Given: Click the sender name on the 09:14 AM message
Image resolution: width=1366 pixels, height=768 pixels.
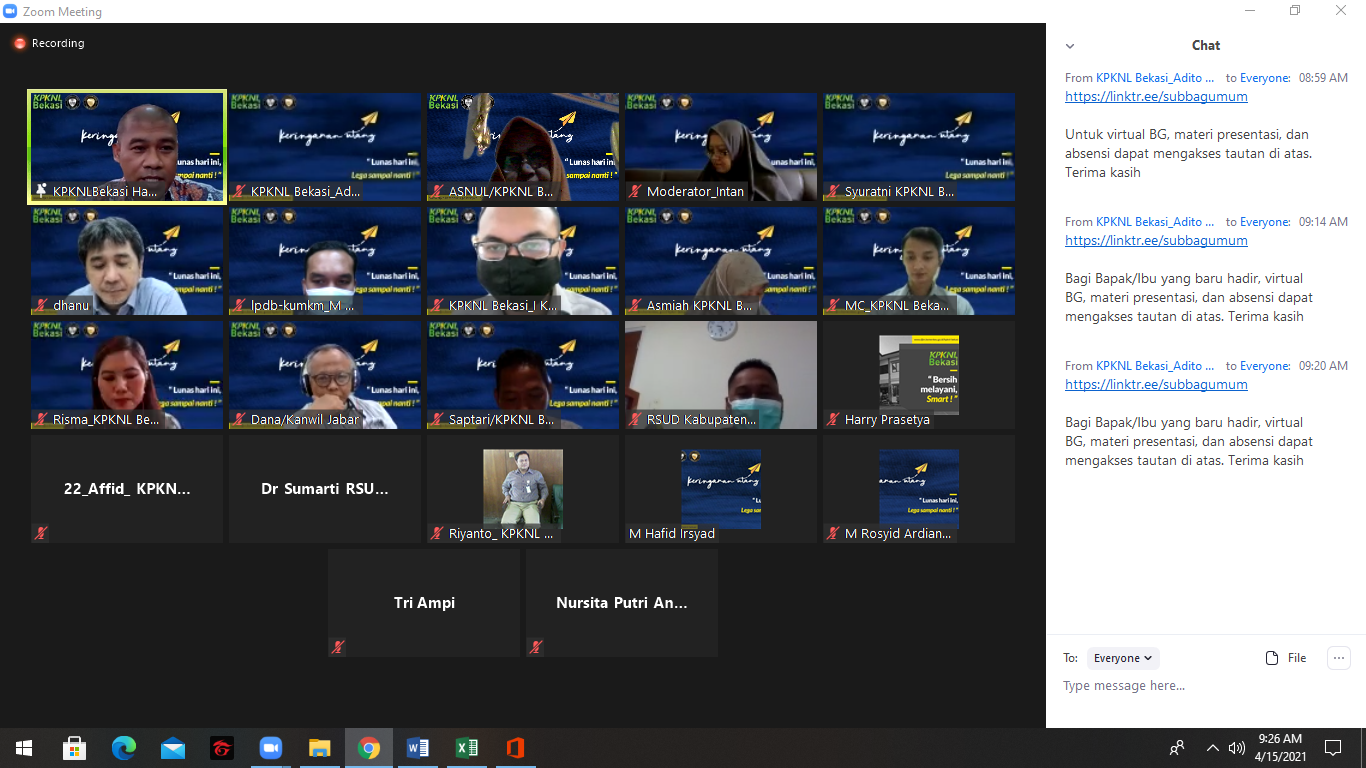Looking at the screenshot, I should pos(1155,222).
